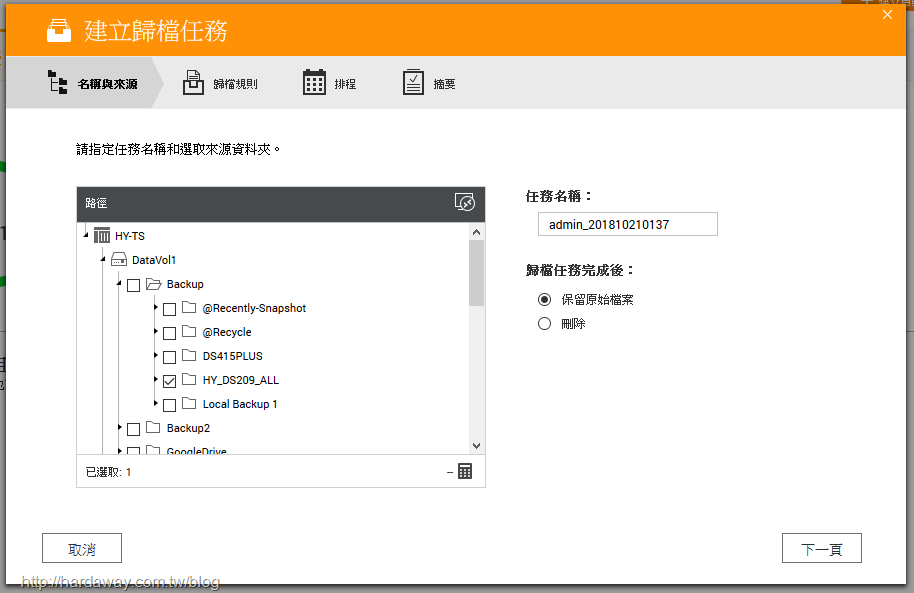This screenshot has height=593, width=914.
Task: Select the DataVol1 tree label
Action: (154, 259)
